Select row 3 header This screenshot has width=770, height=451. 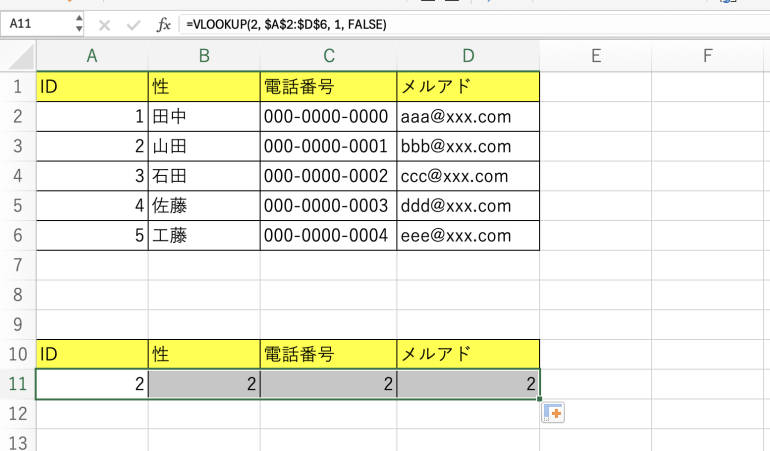[x=18, y=146]
